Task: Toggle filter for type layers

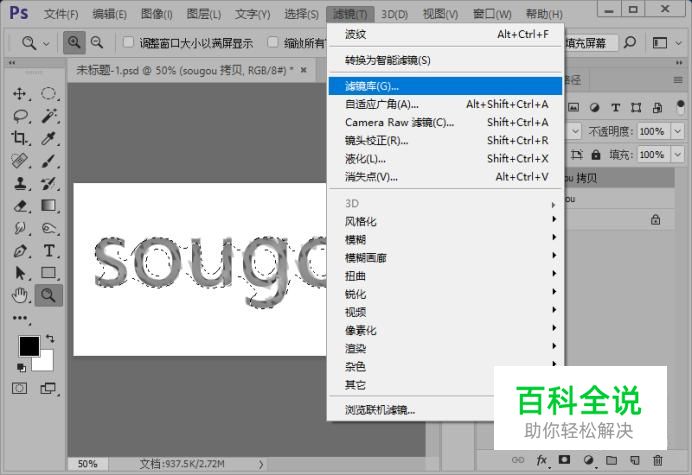Action: (x=615, y=107)
